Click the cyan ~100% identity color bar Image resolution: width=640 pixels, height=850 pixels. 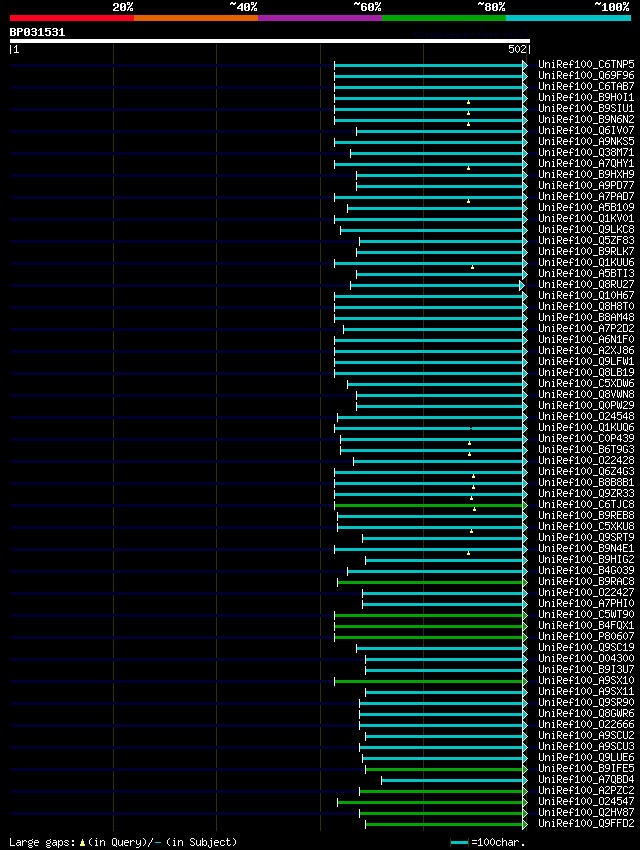point(568,18)
